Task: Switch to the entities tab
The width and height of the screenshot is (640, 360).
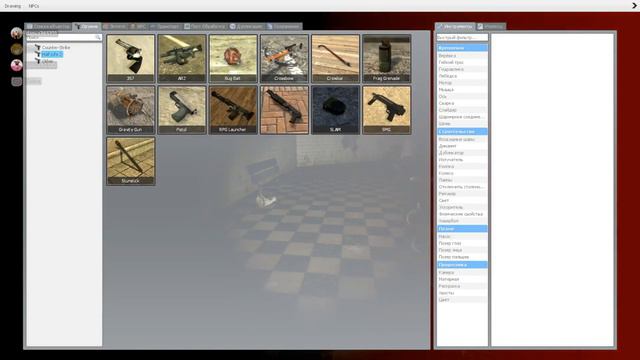Action: pyautogui.click(x=114, y=26)
